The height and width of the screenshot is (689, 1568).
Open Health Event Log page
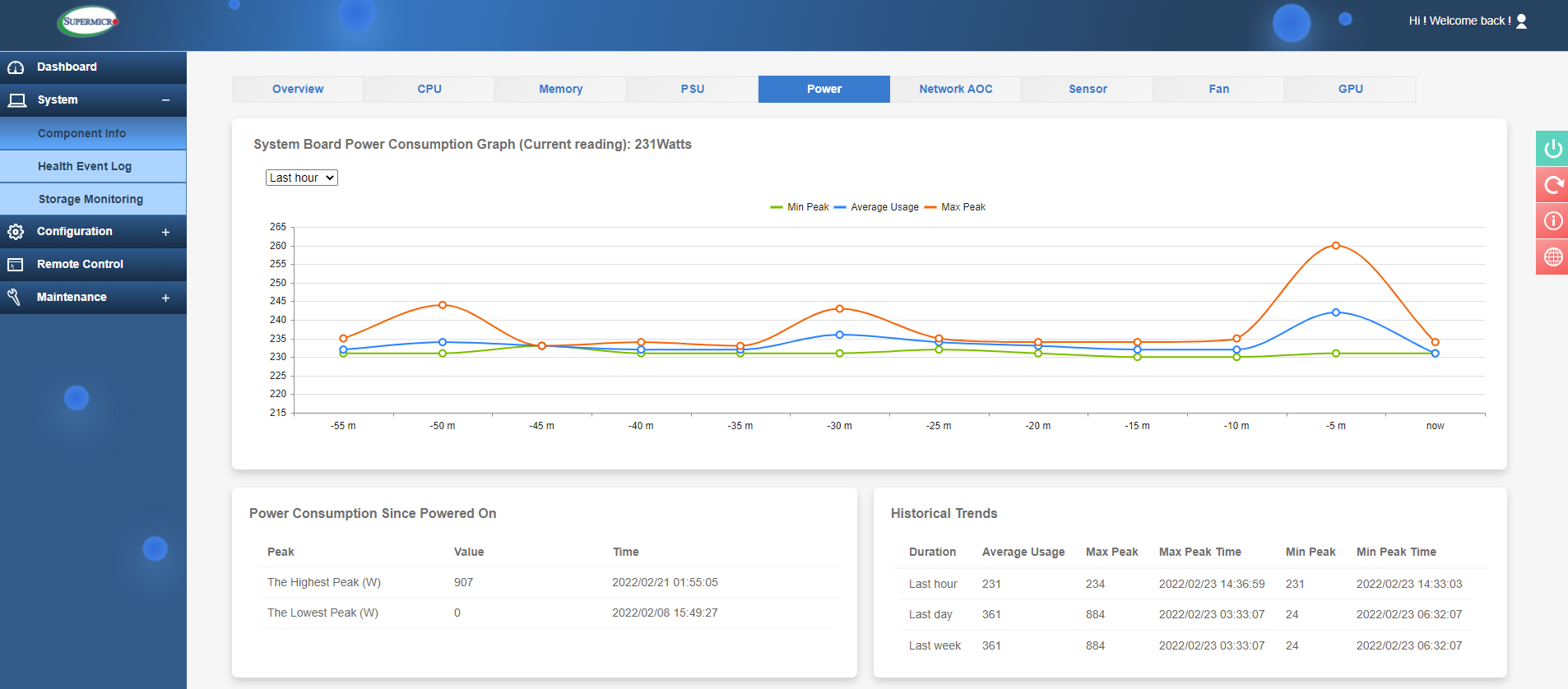[85, 166]
